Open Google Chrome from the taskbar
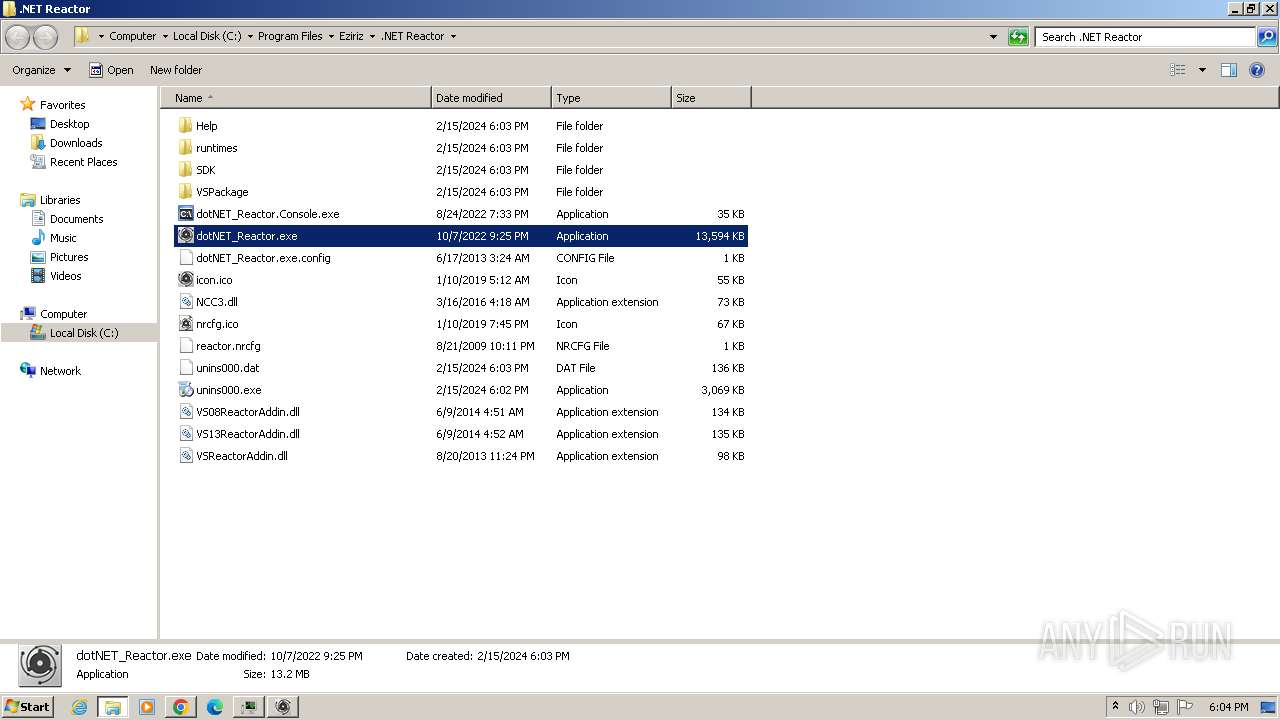This screenshot has width=1280, height=720. [x=181, y=707]
